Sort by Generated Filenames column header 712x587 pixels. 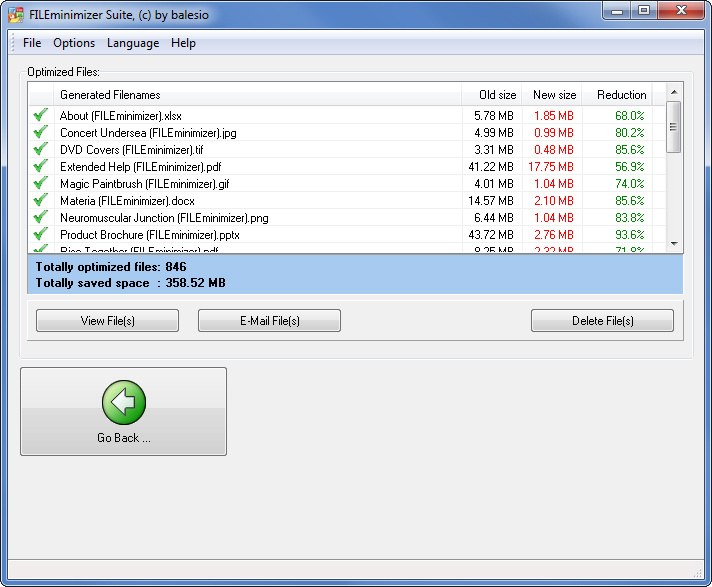click(x=258, y=95)
